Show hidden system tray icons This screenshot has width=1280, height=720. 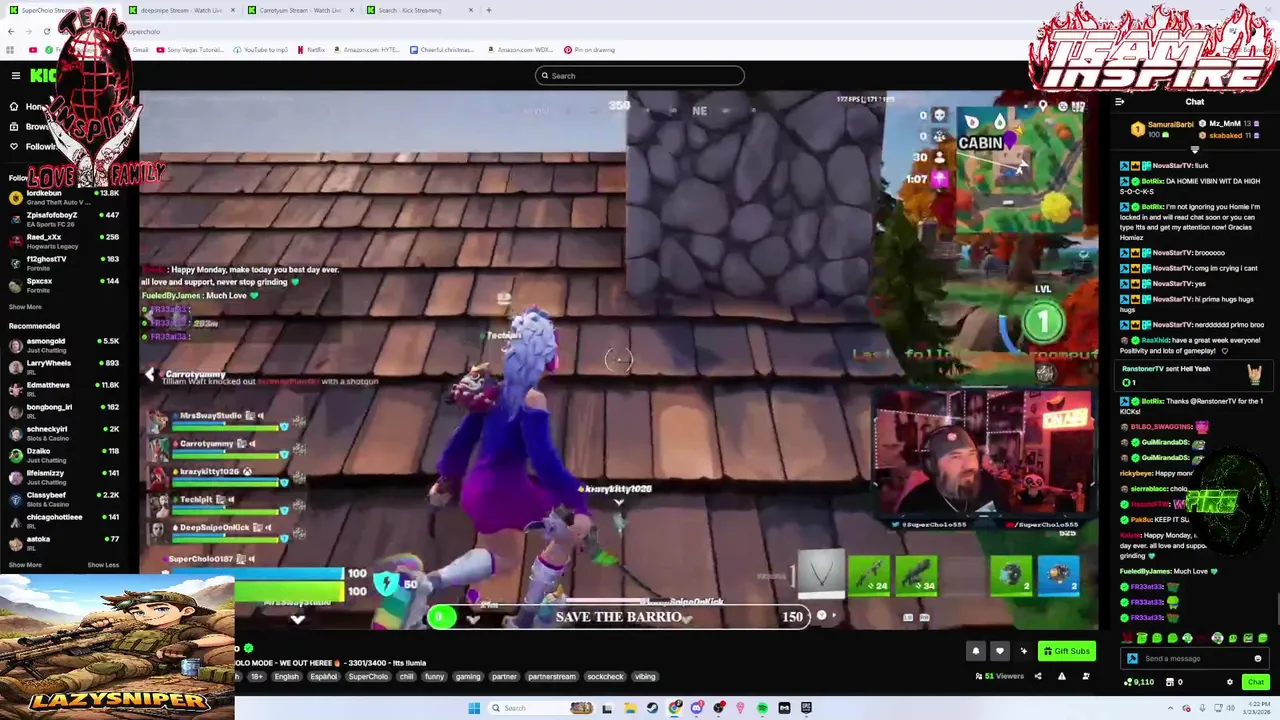click(1170, 708)
